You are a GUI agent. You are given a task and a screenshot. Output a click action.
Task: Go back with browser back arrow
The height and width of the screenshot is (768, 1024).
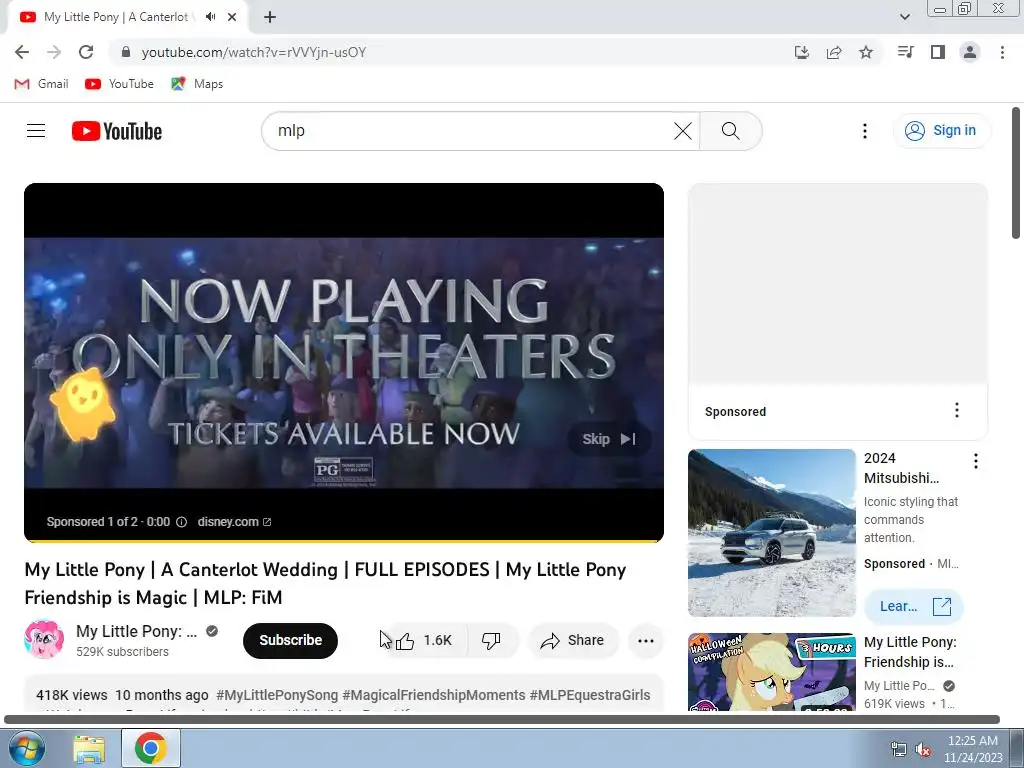pyautogui.click(x=22, y=52)
